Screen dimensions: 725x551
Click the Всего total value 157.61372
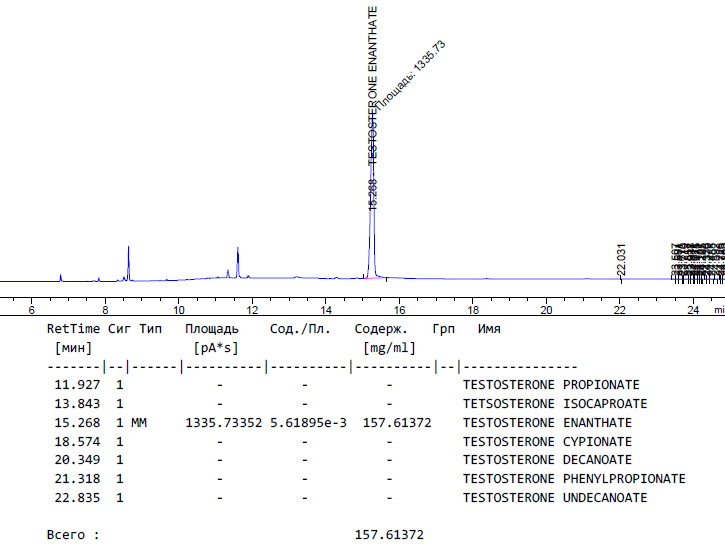pyautogui.click(x=389, y=535)
